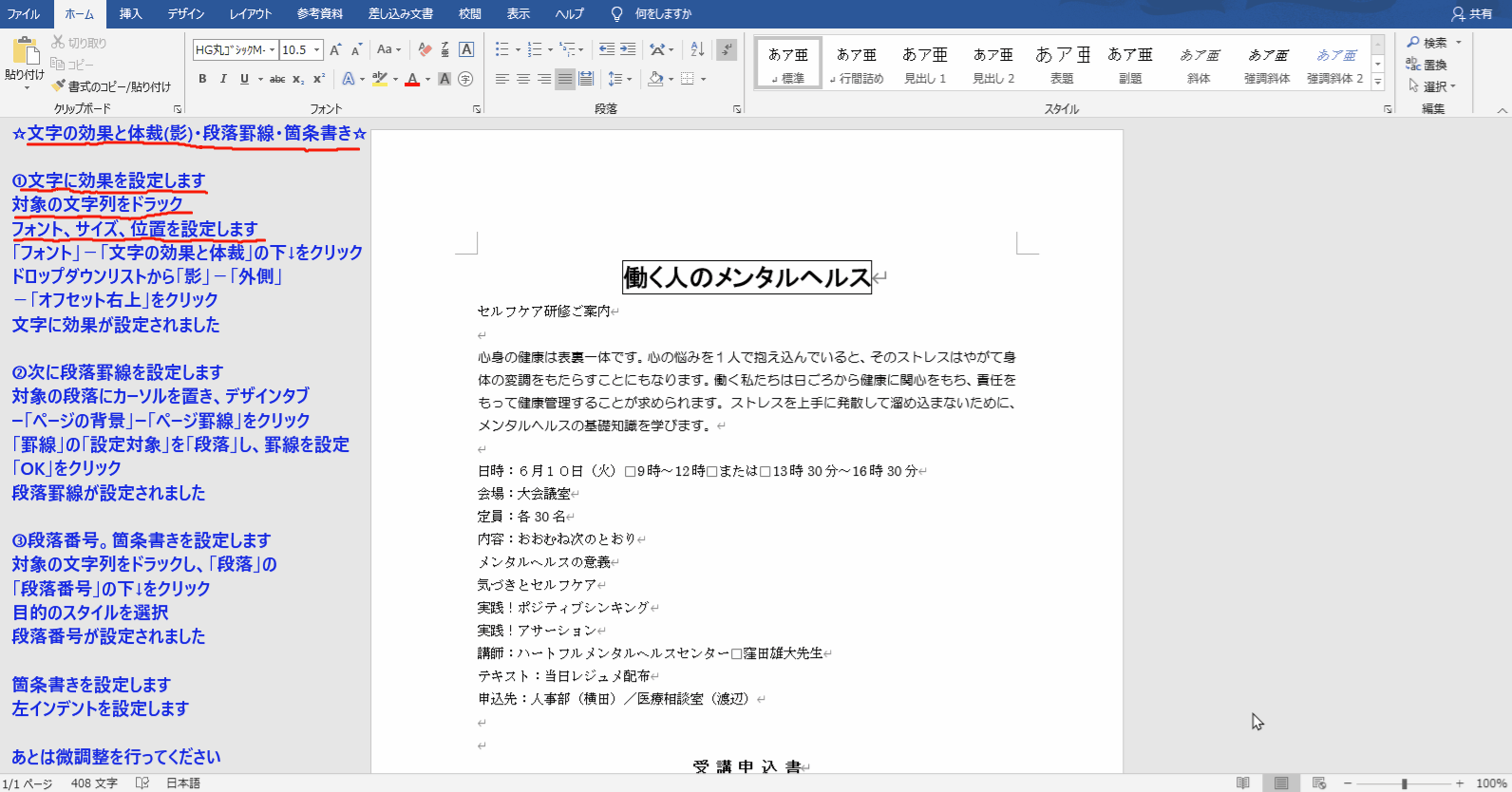Expand the Styles gallery more arrow
This screenshot has width=1512, height=792.
[1378, 83]
